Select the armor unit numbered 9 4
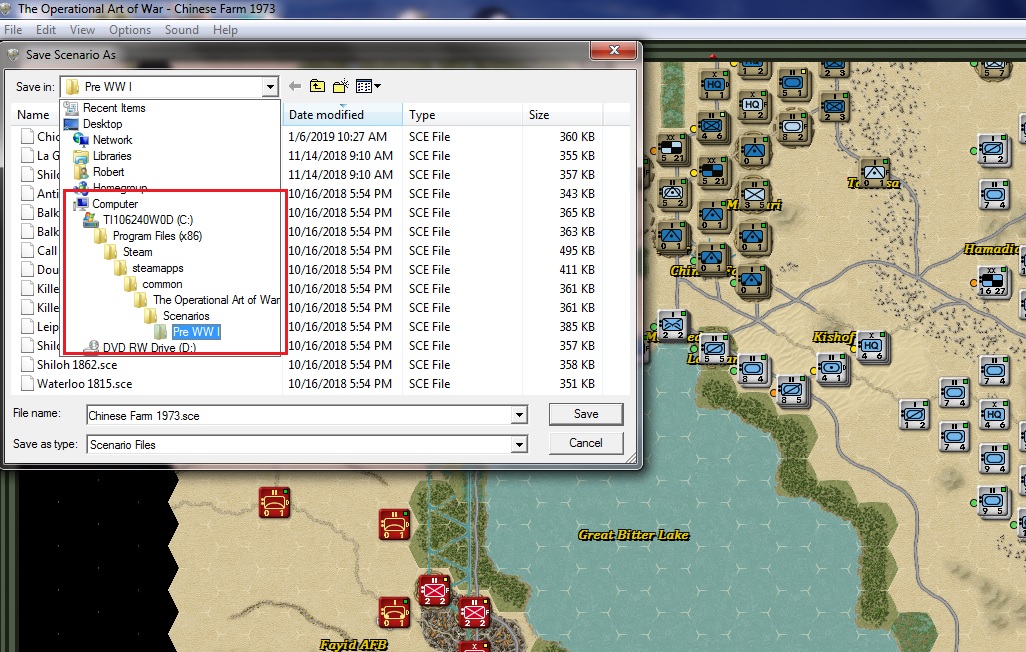The width and height of the screenshot is (1026, 652). [x=994, y=458]
